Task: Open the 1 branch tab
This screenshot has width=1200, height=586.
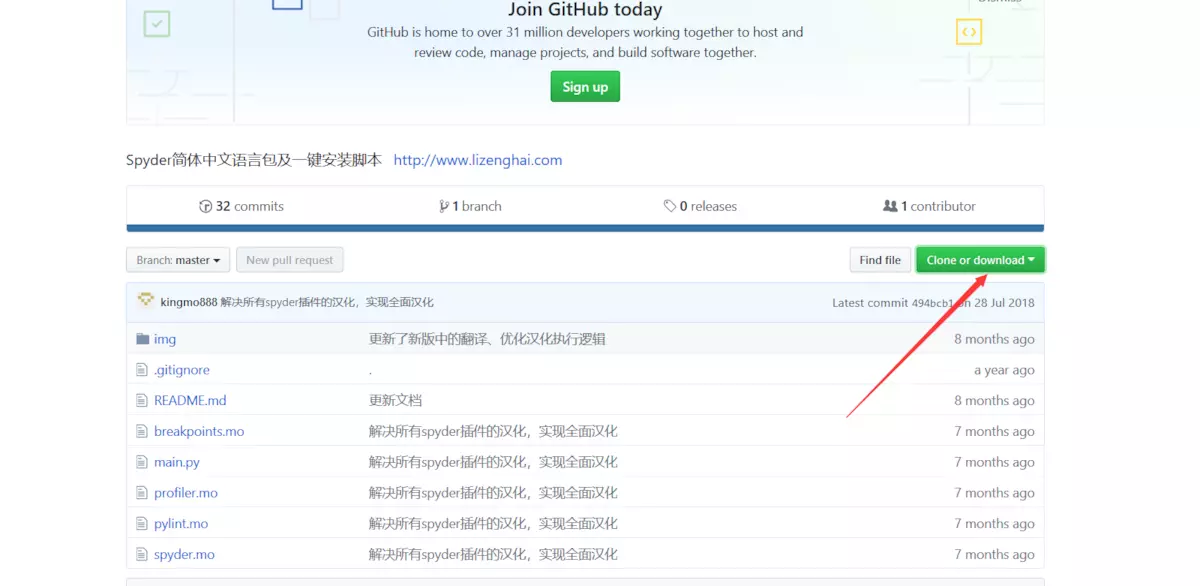Action: [470, 206]
